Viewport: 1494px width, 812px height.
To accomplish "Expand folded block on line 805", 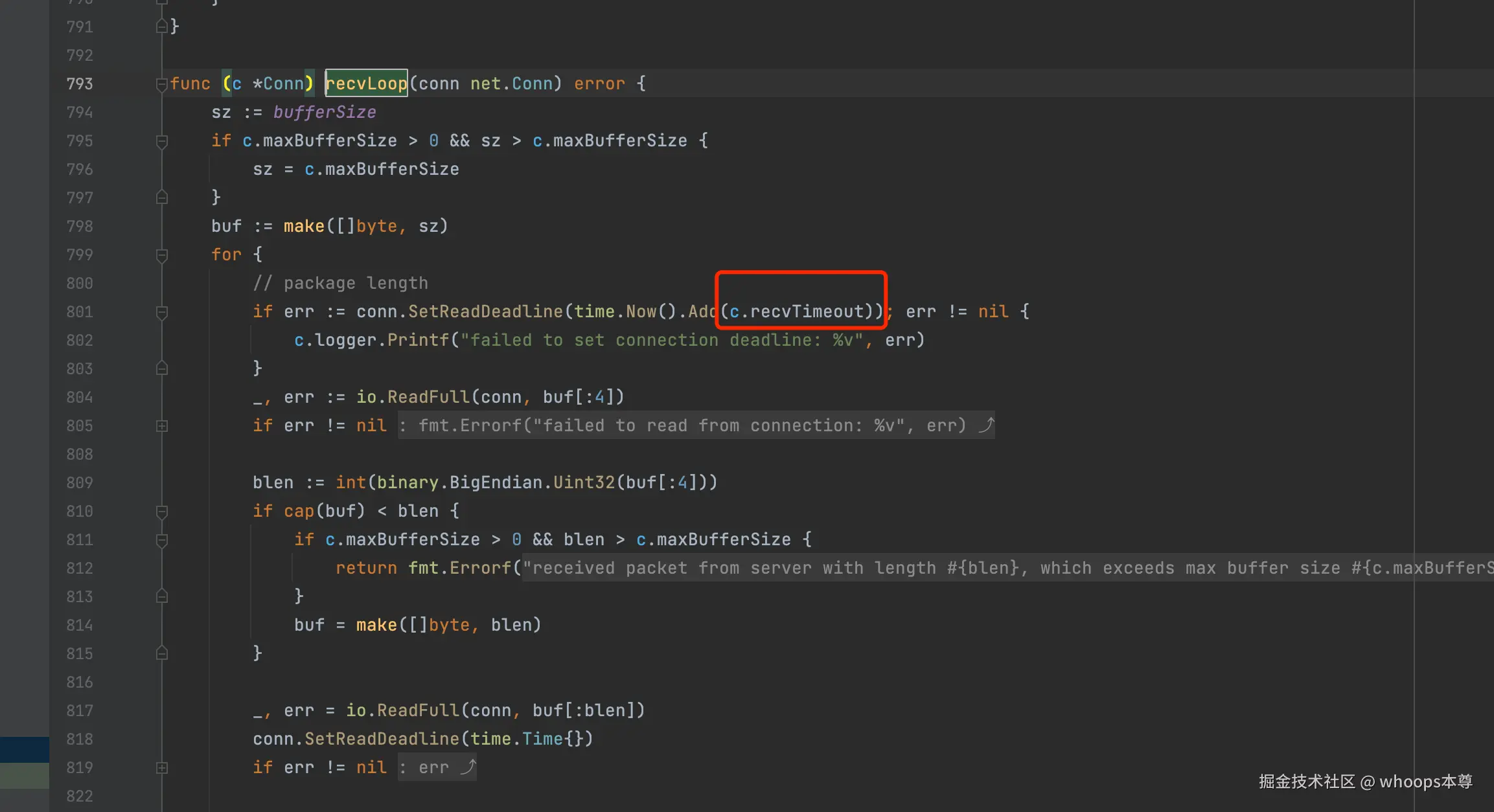I will [x=162, y=426].
